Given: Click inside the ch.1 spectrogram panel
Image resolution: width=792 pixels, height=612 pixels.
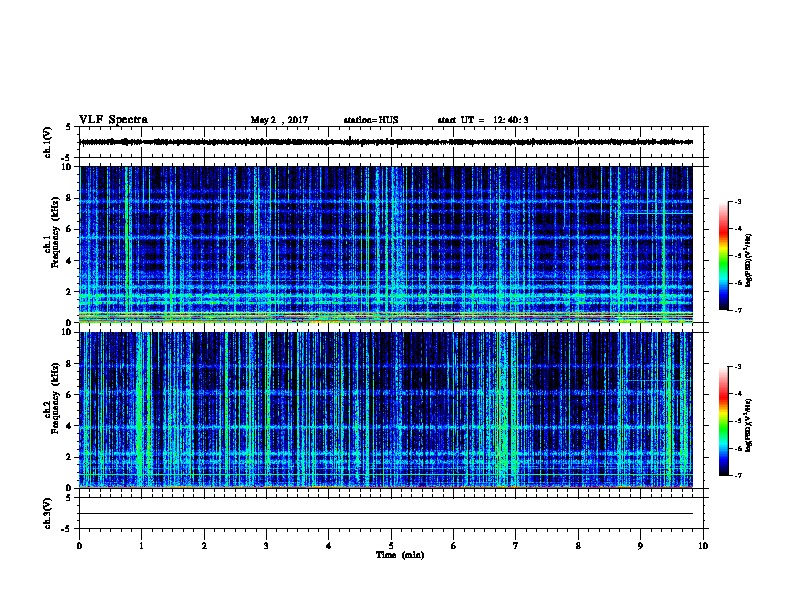Looking at the screenshot, I should click(x=386, y=244).
